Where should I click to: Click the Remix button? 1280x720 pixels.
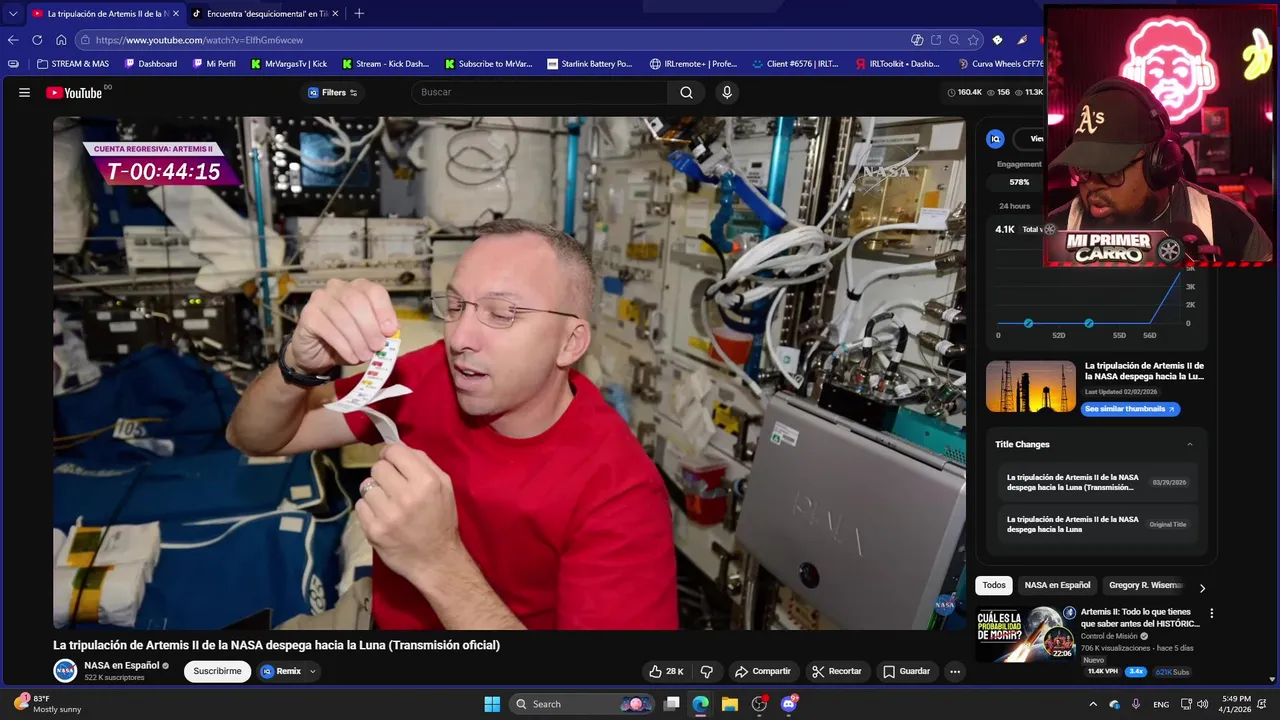[280, 671]
